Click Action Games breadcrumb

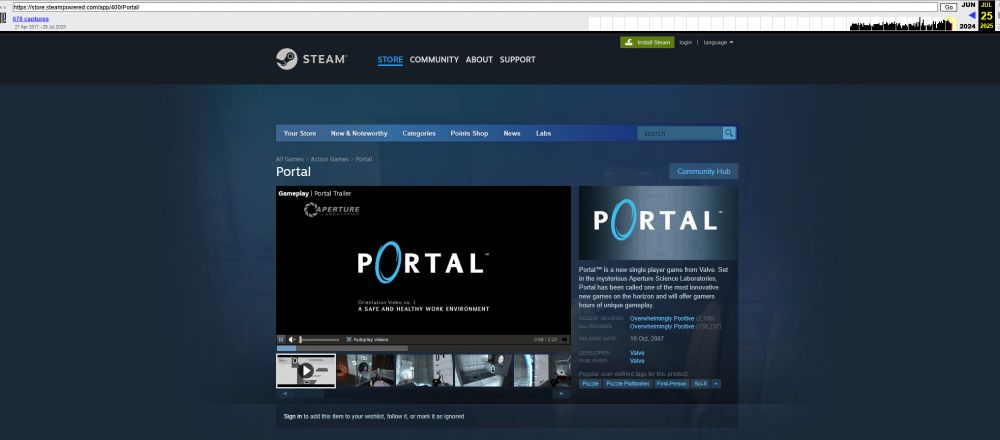point(330,159)
